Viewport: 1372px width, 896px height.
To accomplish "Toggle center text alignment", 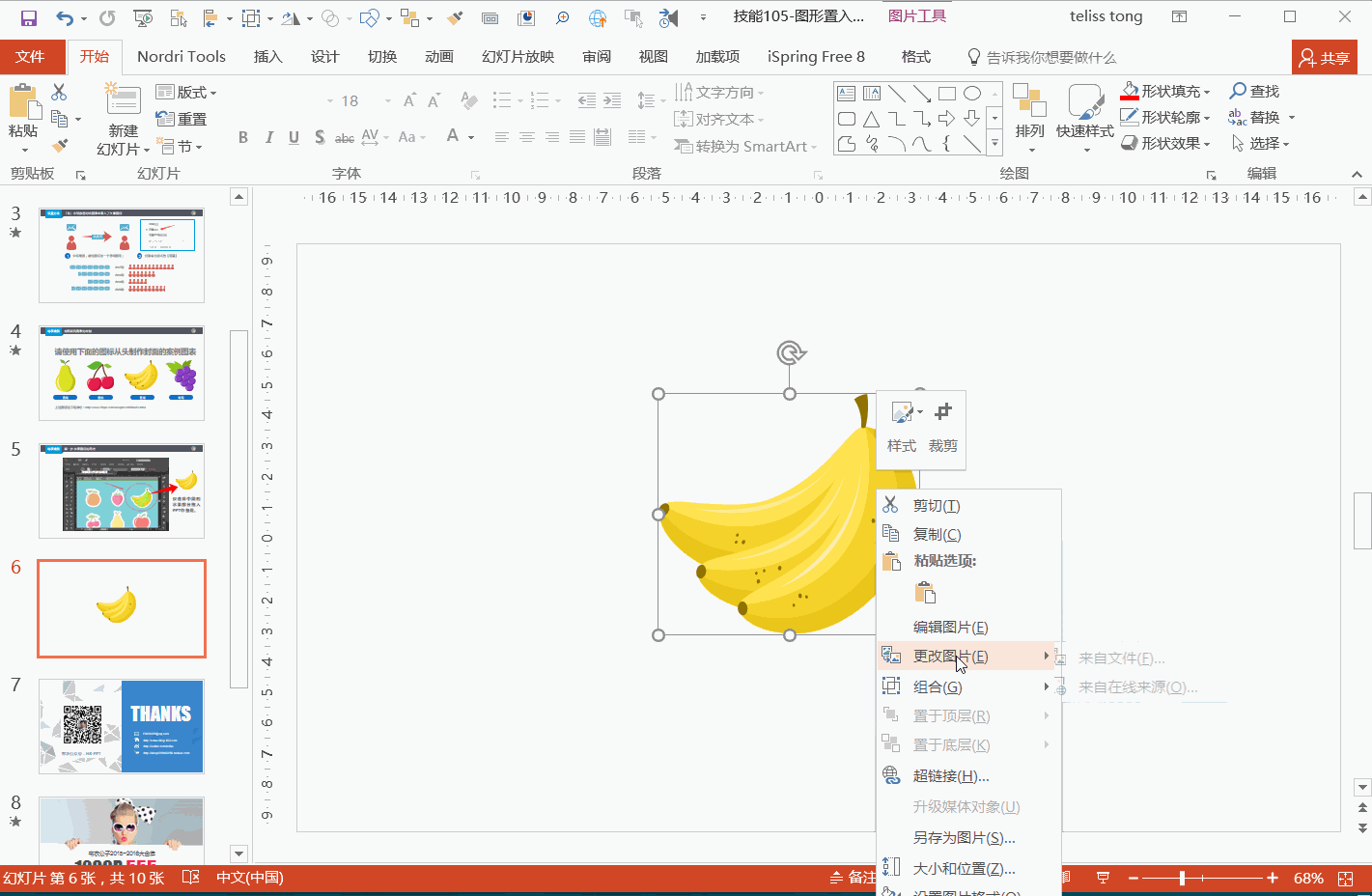I will [527, 137].
